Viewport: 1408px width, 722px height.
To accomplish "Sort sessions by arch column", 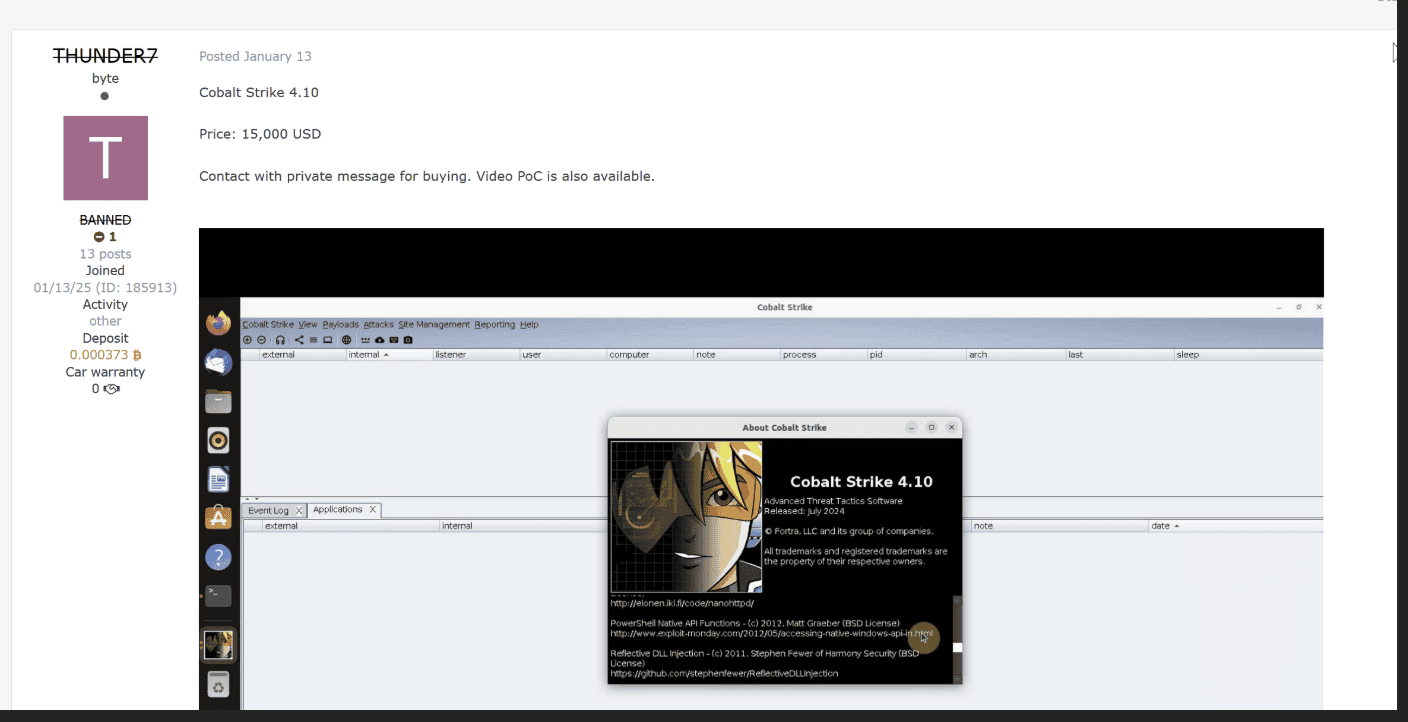I will (x=1015, y=355).
